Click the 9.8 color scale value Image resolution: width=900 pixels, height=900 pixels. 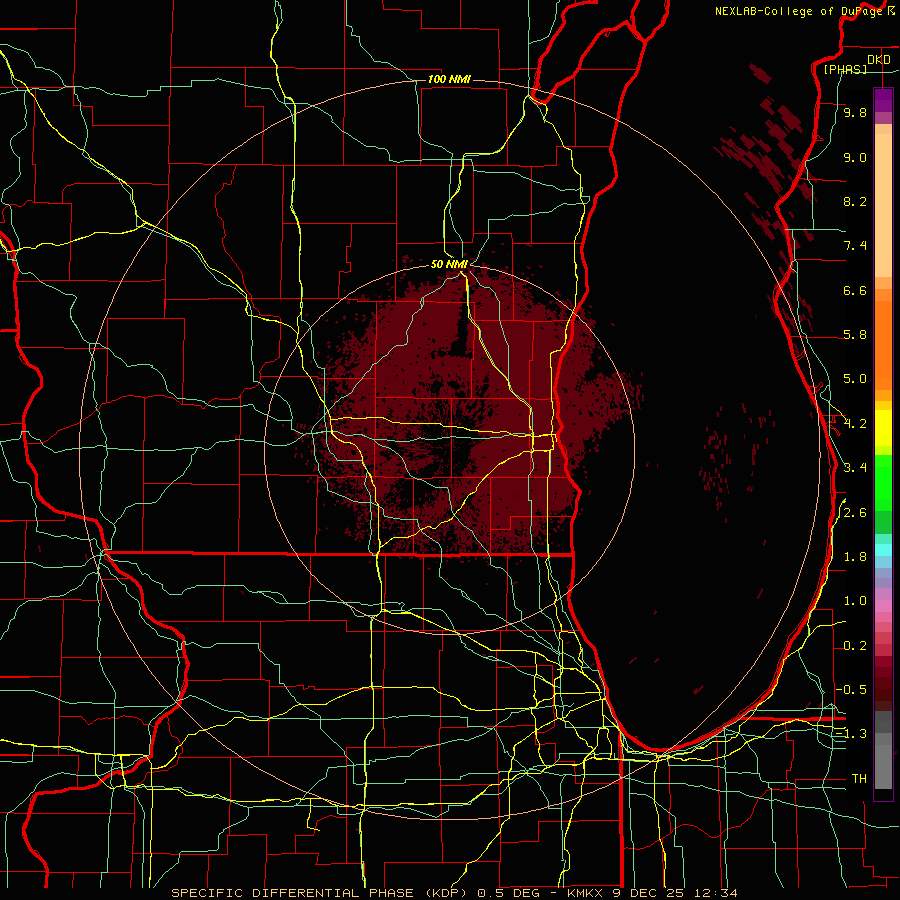pyautogui.click(x=855, y=112)
